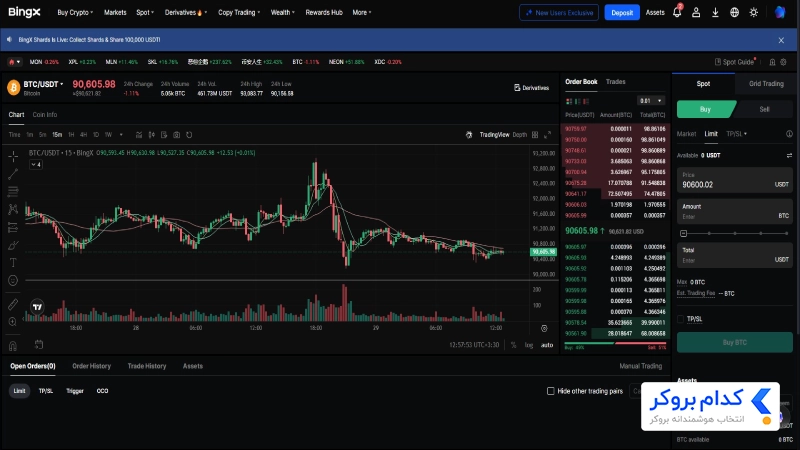Open the user profile icon
Viewport: 800px width, 450px height.
click(696, 13)
